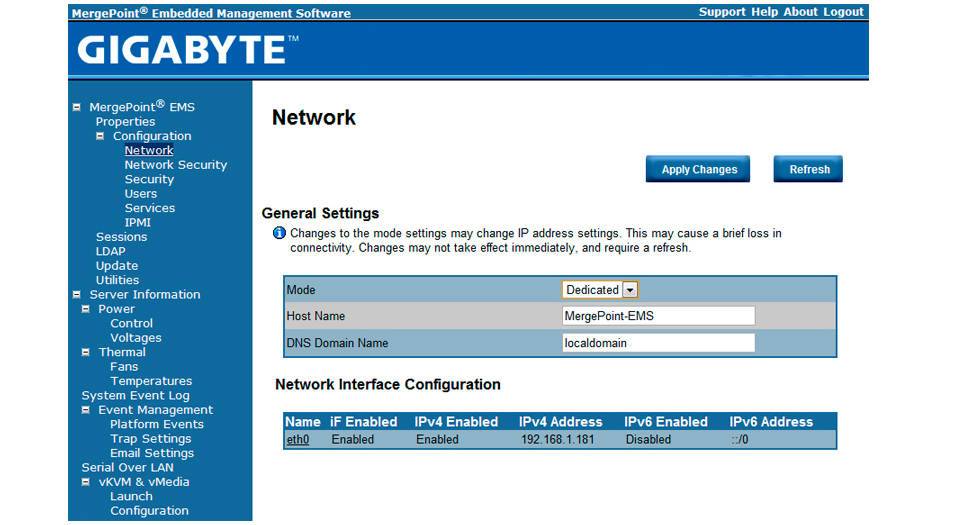Click the GIGABYTE logo in the header

tap(187, 50)
